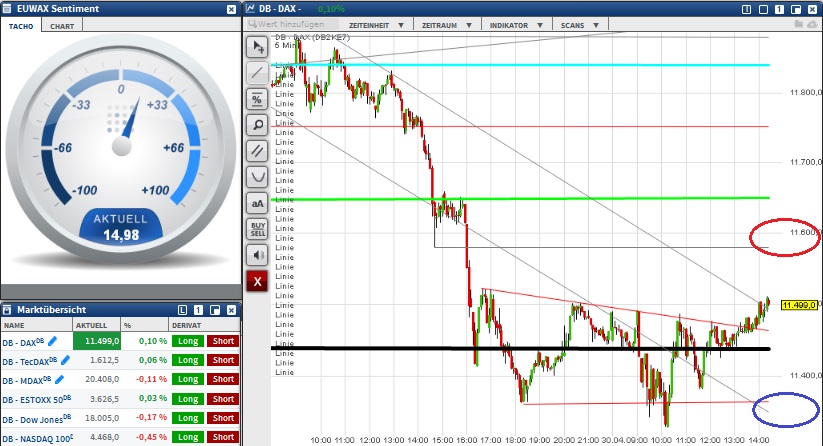Select the trend line drawing tool
The height and width of the screenshot is (446, 823).
tap(257, 73)
